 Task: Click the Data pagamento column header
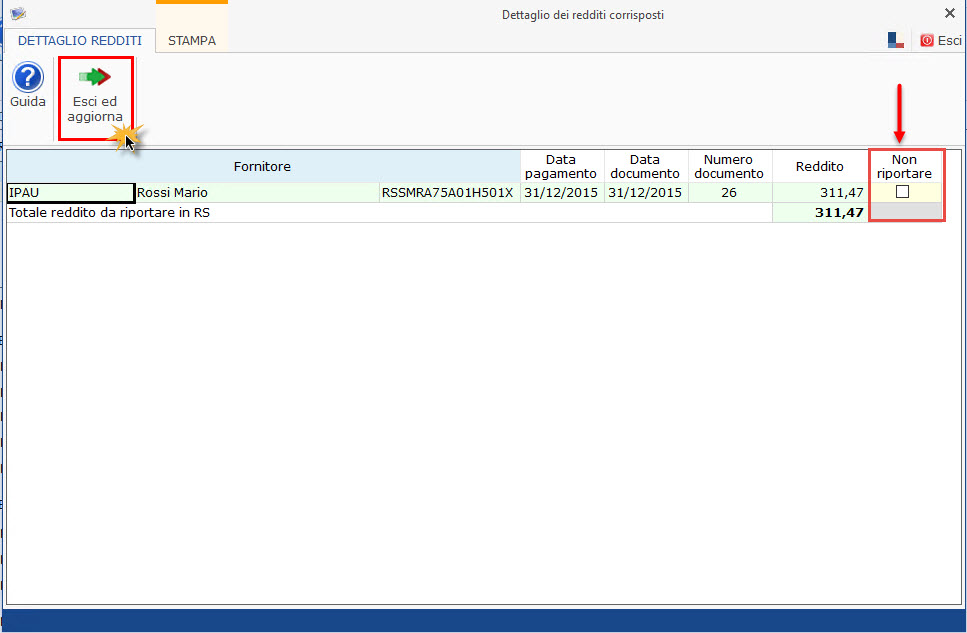561,166
